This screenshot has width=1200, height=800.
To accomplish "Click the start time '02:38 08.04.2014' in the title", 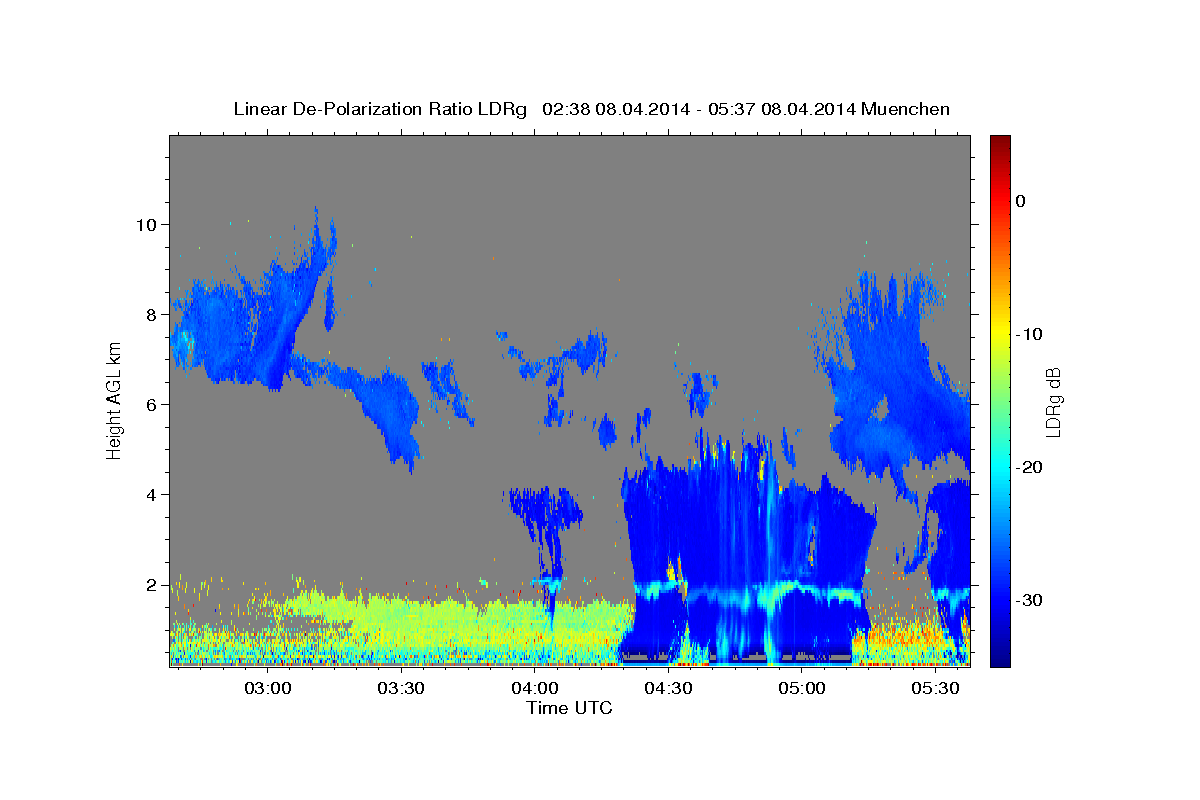I will 616,109.
